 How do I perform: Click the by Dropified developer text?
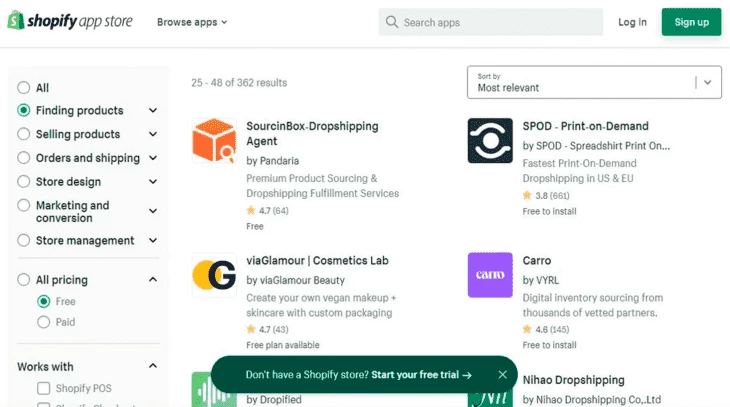click(x=274, y=400)
